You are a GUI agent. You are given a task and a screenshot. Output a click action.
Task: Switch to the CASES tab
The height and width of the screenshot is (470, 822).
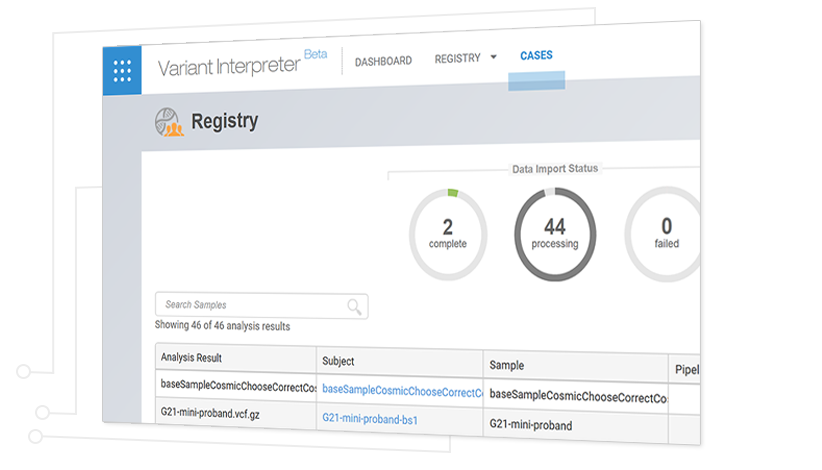click(x=536, y=56)
